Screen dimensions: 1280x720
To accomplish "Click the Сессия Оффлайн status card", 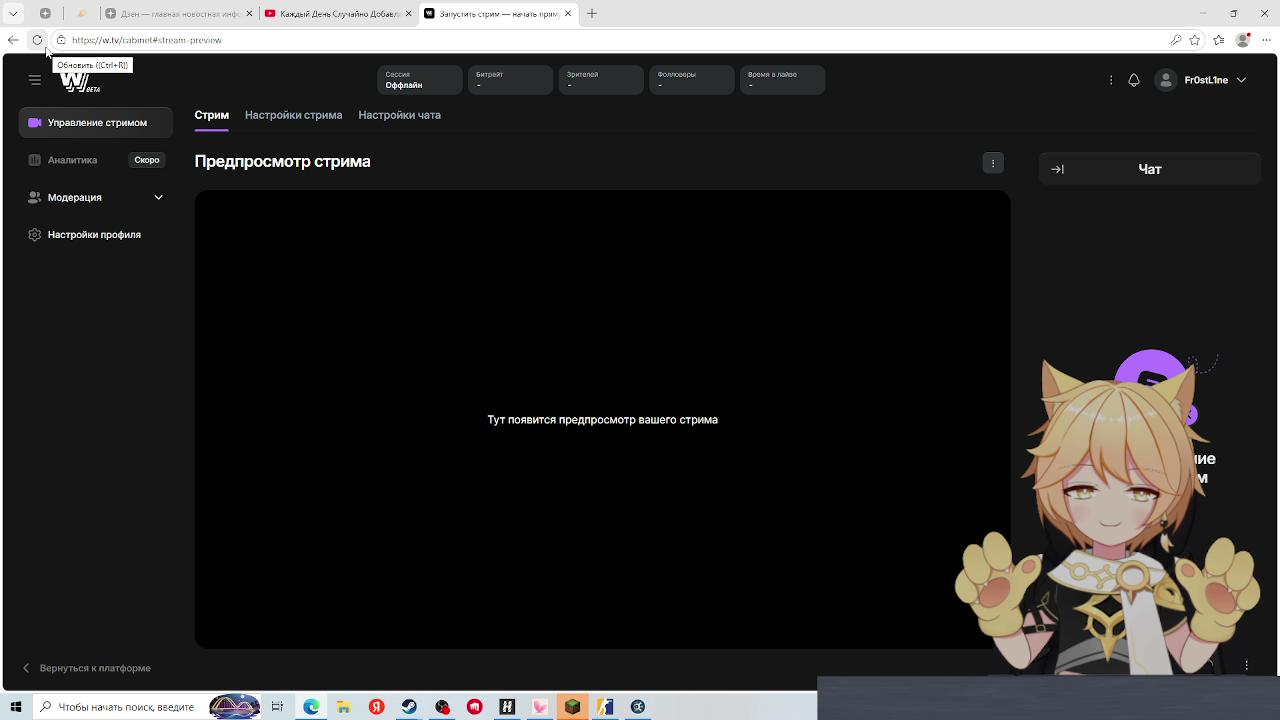I will click(420, 80).
